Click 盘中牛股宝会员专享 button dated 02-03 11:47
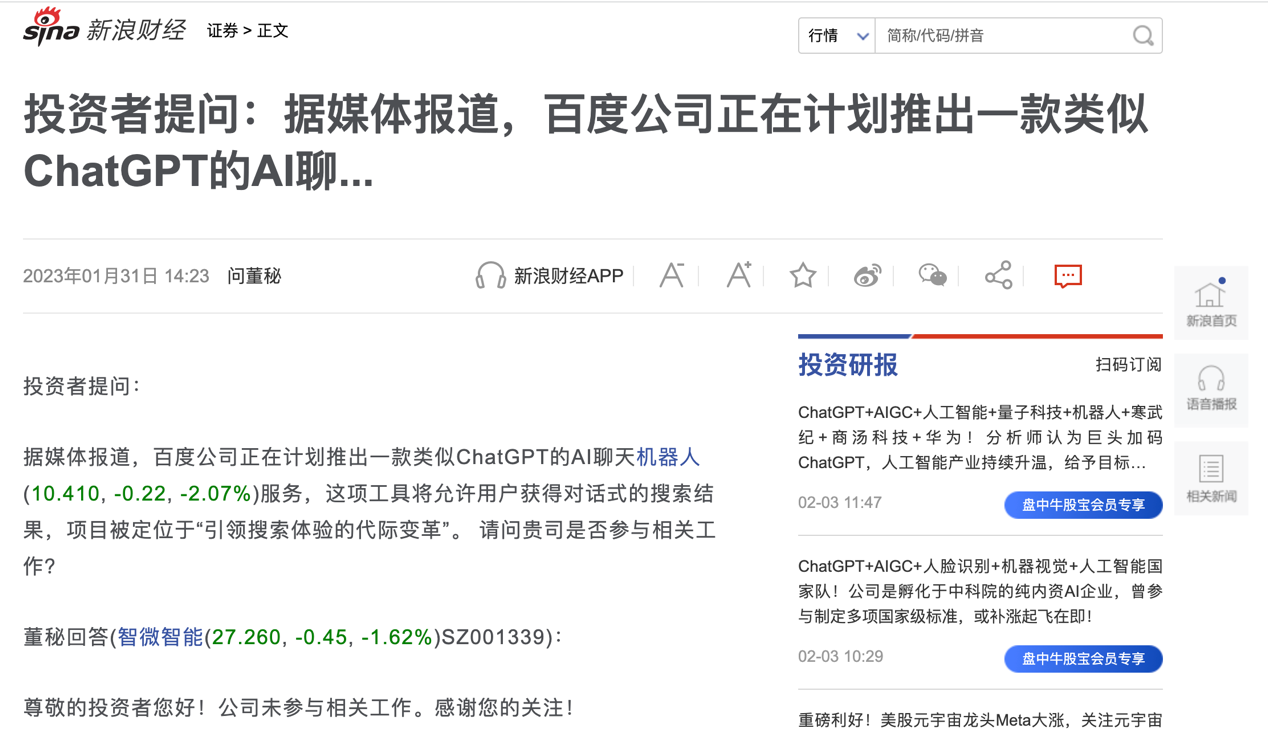Screen dimensions: 1268x731 tap(1083, 505)
